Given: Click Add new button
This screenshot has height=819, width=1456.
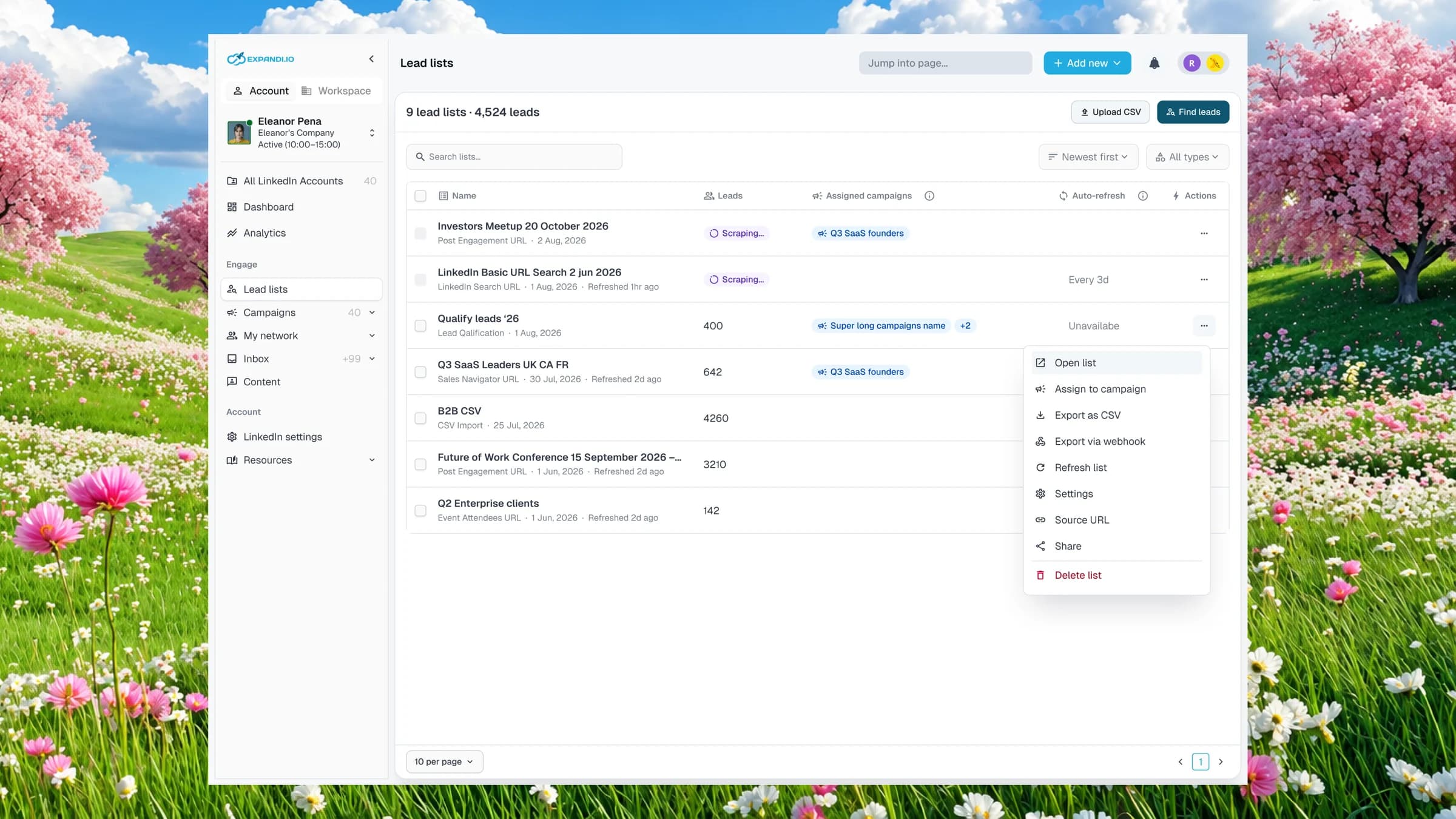Looking at the screenshot, I should pos(1087,63).
